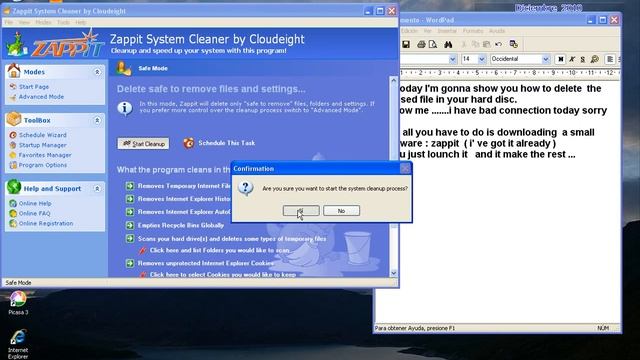This screenshot has height=360, width=640.
Task: Click the Save icon in WordPad toolbar
Action: tap(406, 44)
